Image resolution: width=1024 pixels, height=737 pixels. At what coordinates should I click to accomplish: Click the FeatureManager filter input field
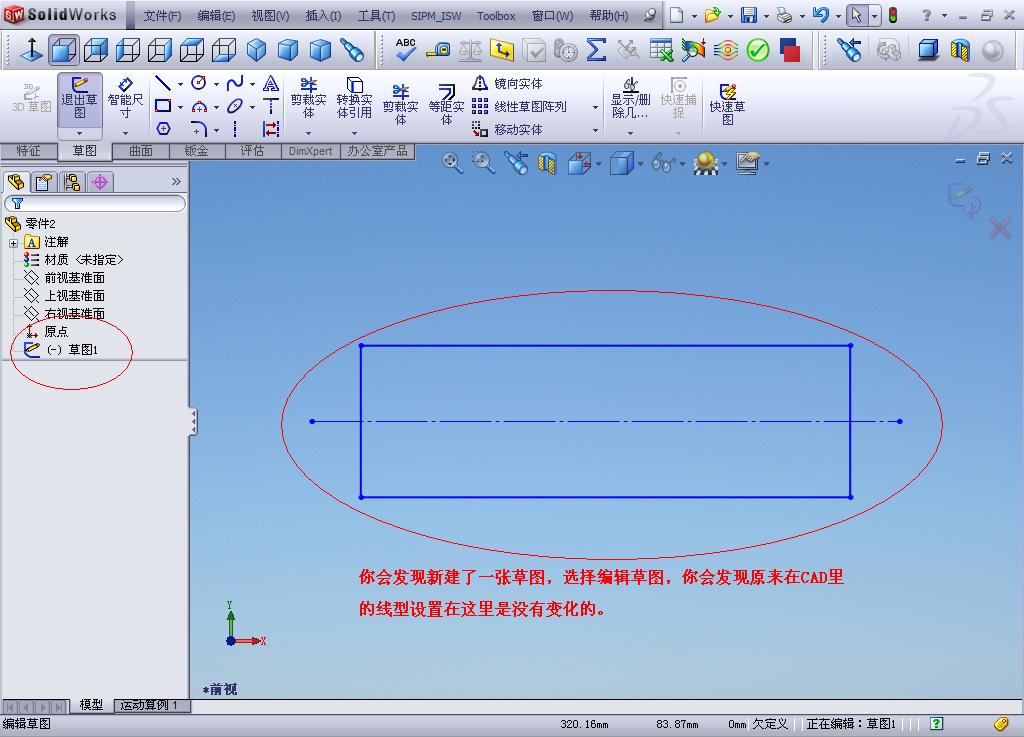(x=95, y=204)
